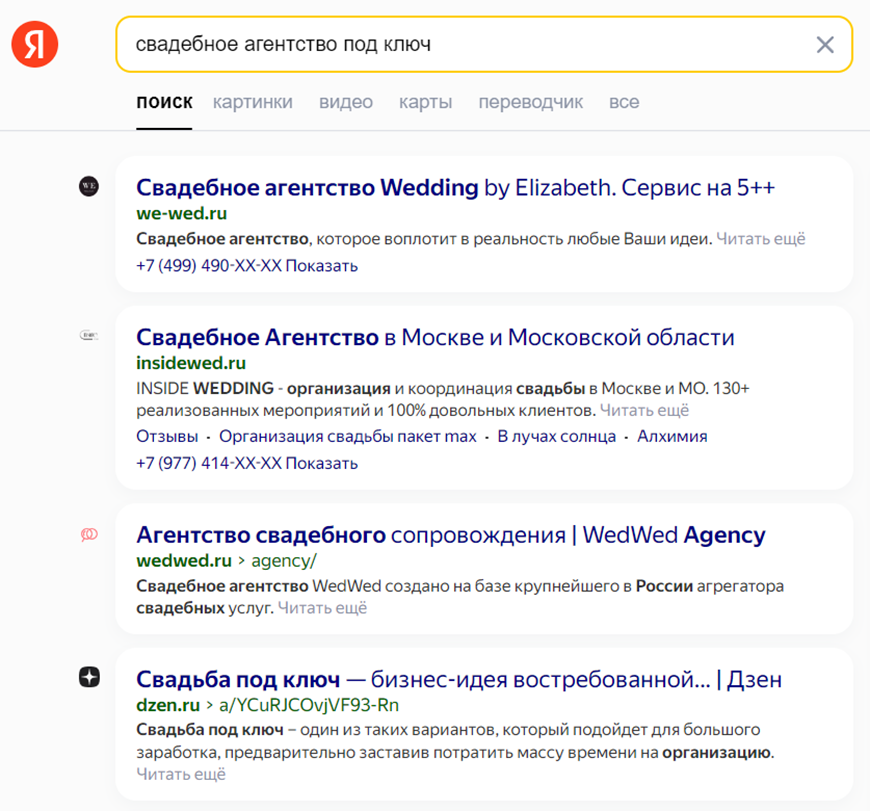
Task: Open the все tab
Action: [624, 102]
